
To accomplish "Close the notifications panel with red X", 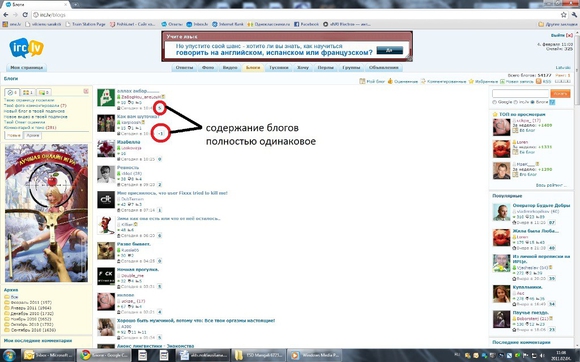I will click(86, 91).
